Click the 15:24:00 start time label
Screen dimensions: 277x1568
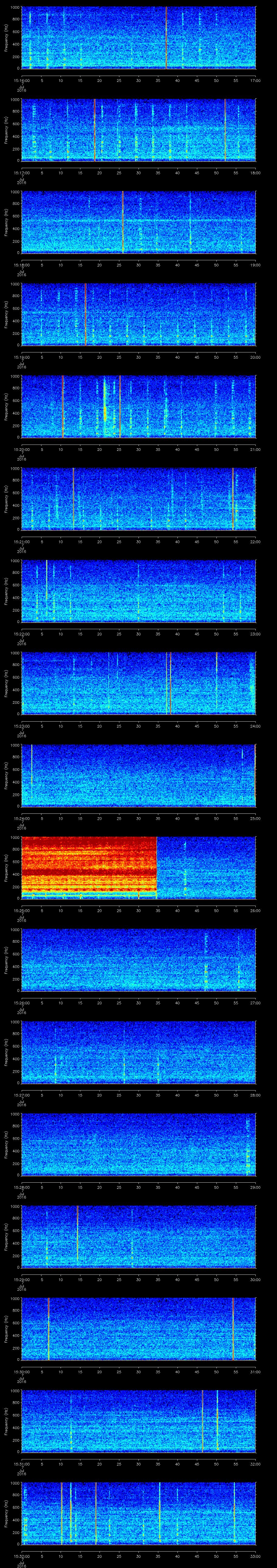pyautogui.click(x=22, y=818)
